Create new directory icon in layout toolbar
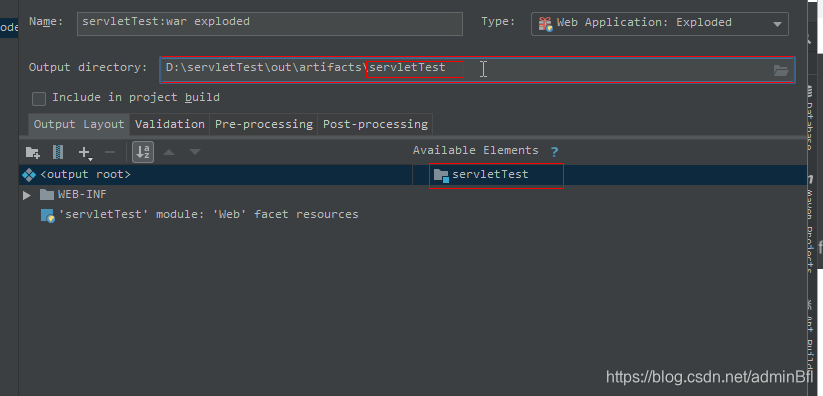 pos(33,152)
